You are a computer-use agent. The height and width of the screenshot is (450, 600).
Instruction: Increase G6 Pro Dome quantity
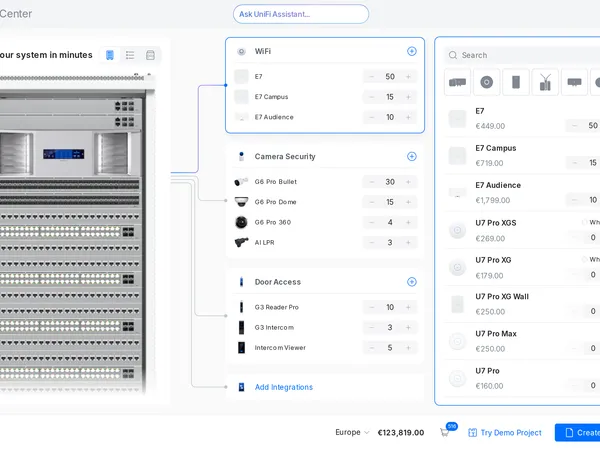click(x=408, y=202)
